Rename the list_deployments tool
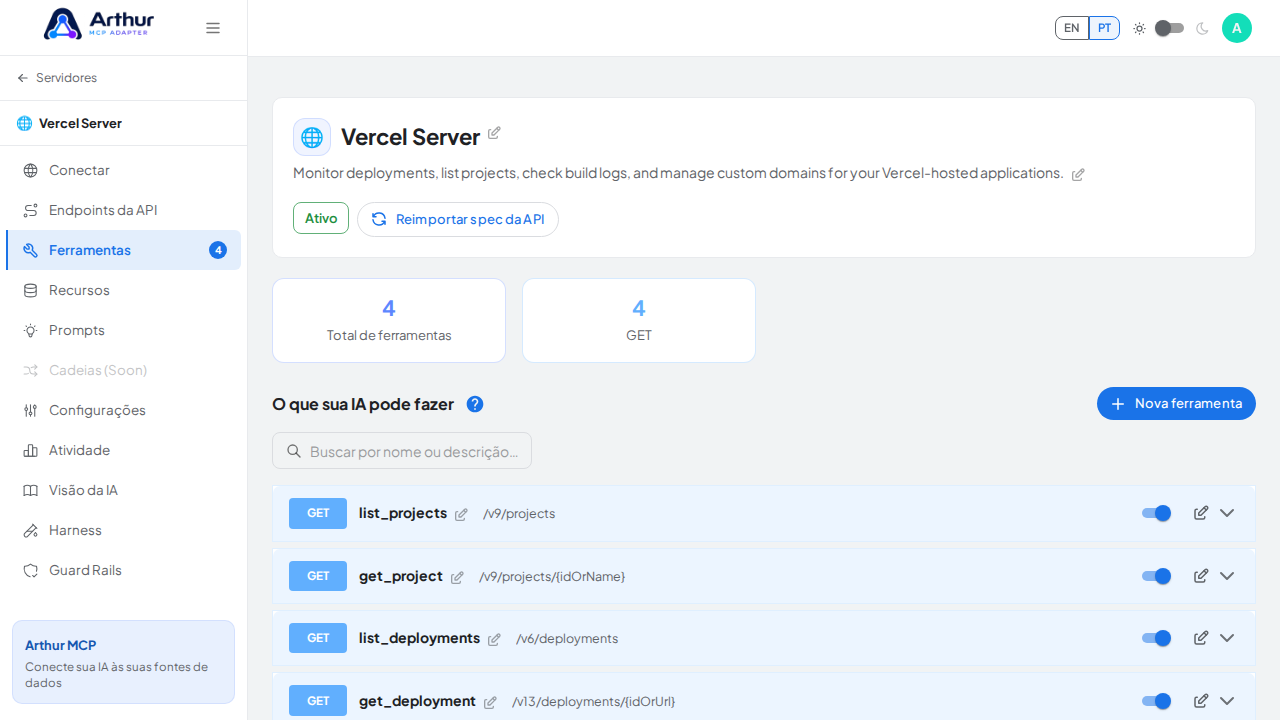The height and width of the screenshot is (720, 1280). [x=494, y=639]
